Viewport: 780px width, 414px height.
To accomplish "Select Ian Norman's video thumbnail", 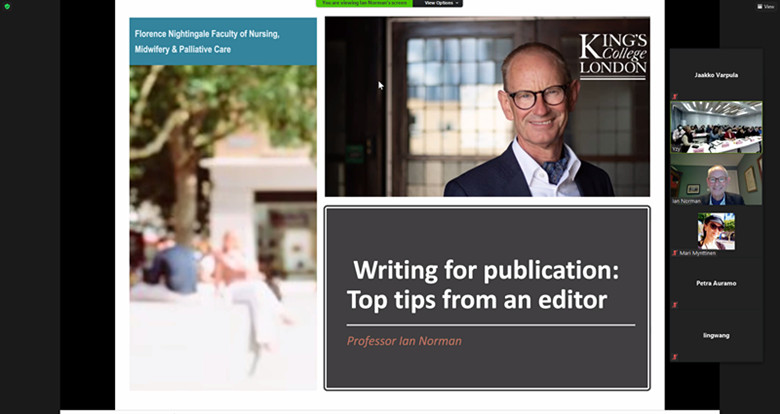I will click(716, 179).
